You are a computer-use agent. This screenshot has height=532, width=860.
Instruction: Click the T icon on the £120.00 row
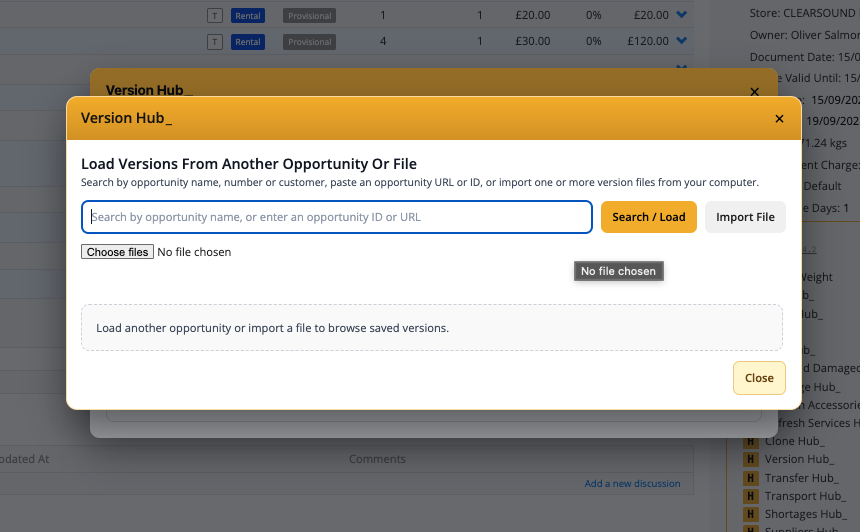click(215, 42)
